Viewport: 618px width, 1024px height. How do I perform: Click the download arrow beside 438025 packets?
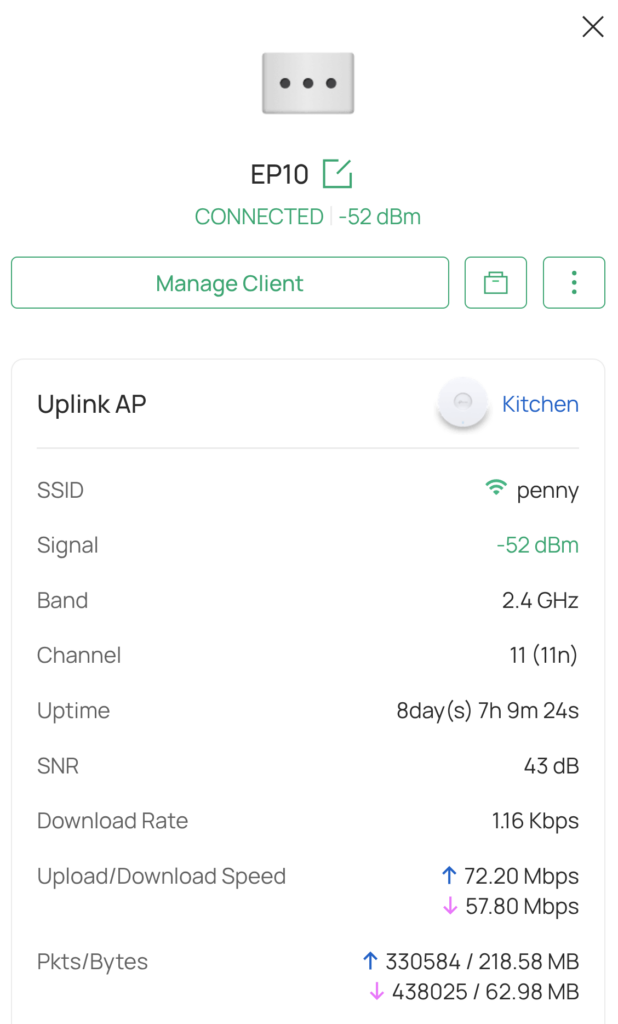click(377, 992)
